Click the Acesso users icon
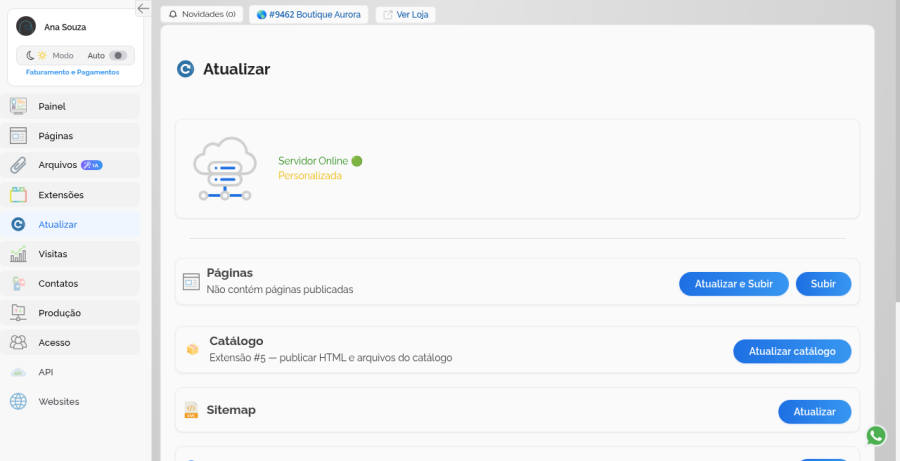Viewport: 900px width, 461px height. point(18,342)
